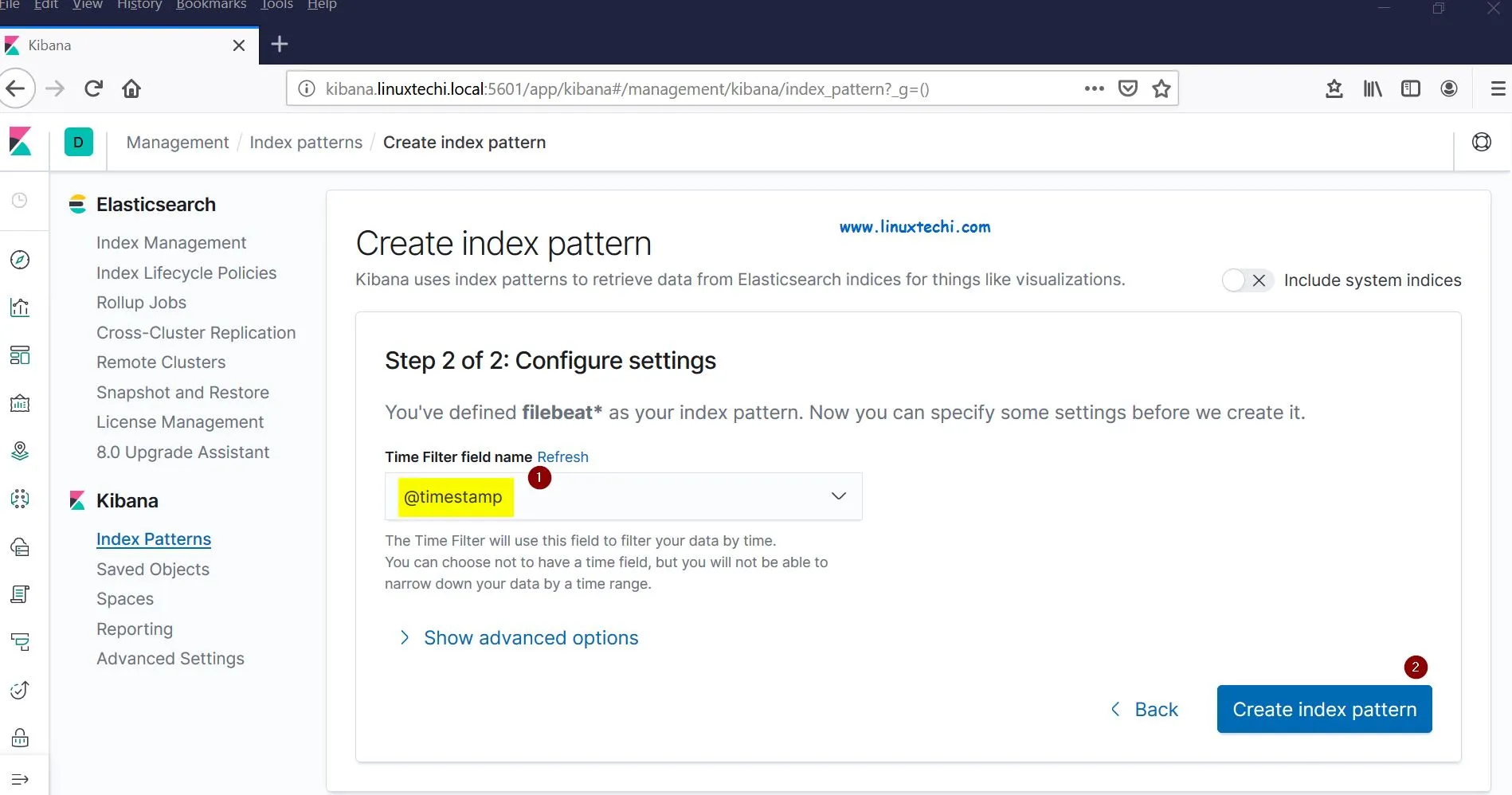Switch to the Index Patterns section

[x=153, y=538]
